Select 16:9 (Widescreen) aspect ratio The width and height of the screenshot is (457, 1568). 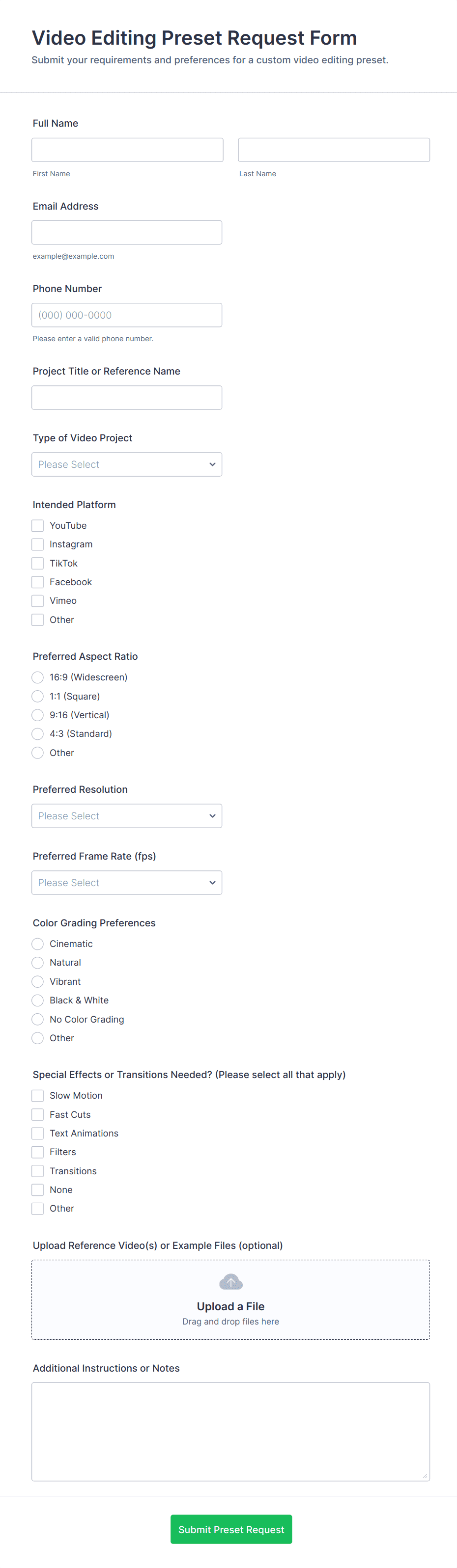pos(38,677)
